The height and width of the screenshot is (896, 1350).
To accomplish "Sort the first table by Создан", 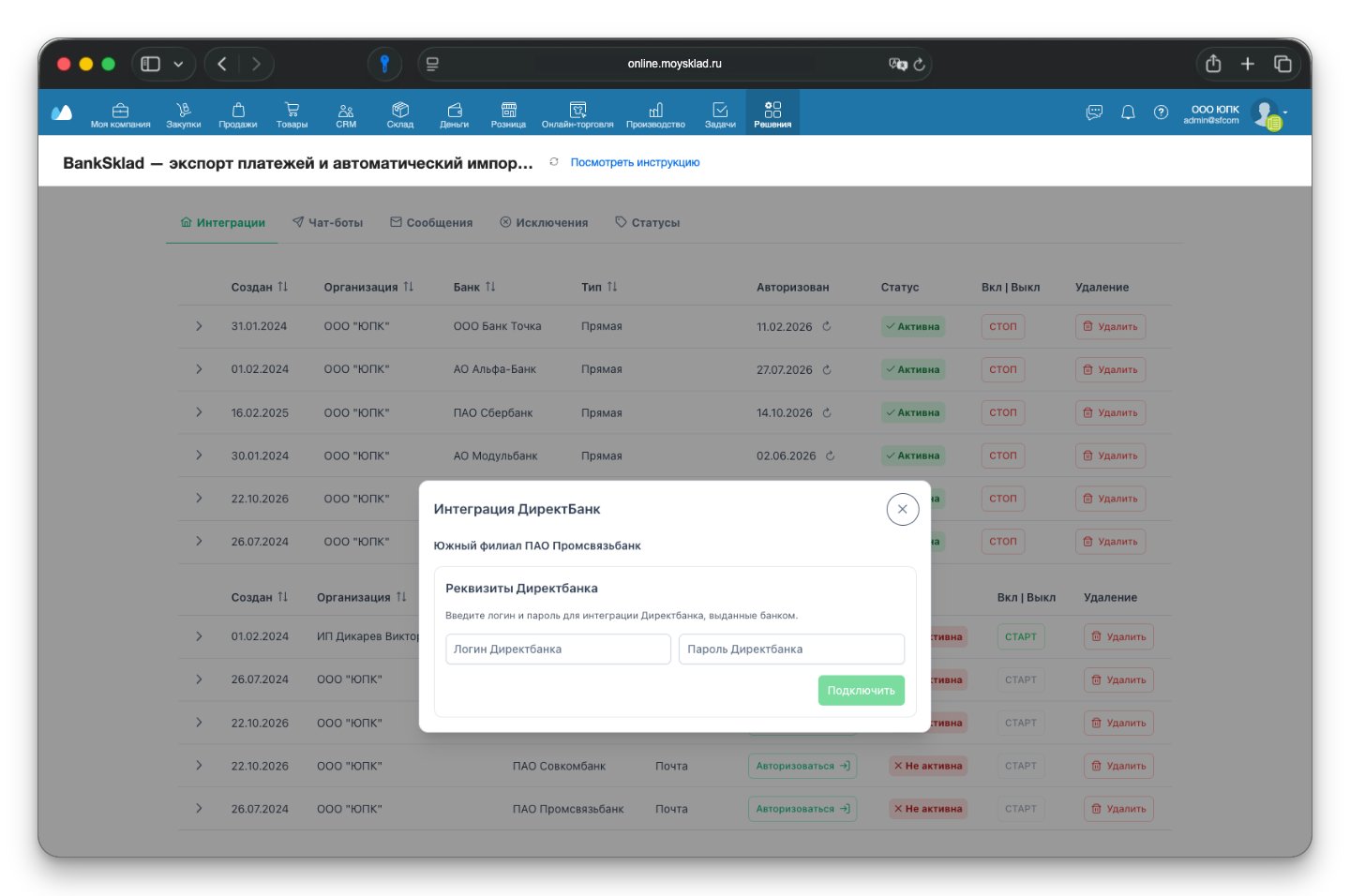I will click(260, 287).
